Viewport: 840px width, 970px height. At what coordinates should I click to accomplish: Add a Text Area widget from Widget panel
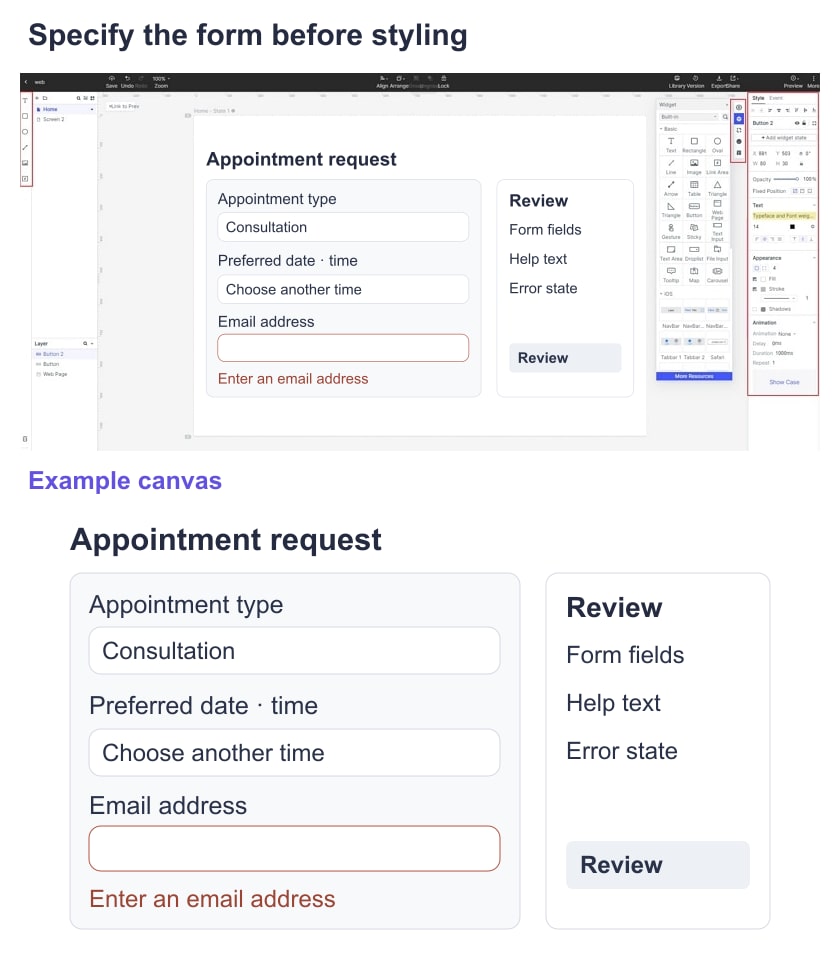point(671,253)
